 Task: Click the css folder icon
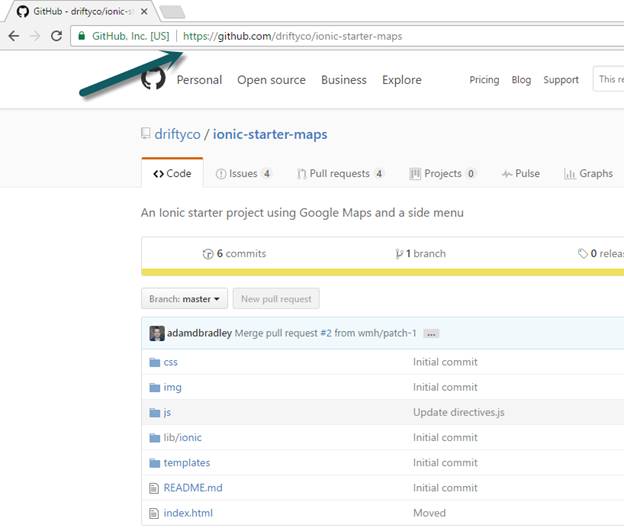click(155, 362)
